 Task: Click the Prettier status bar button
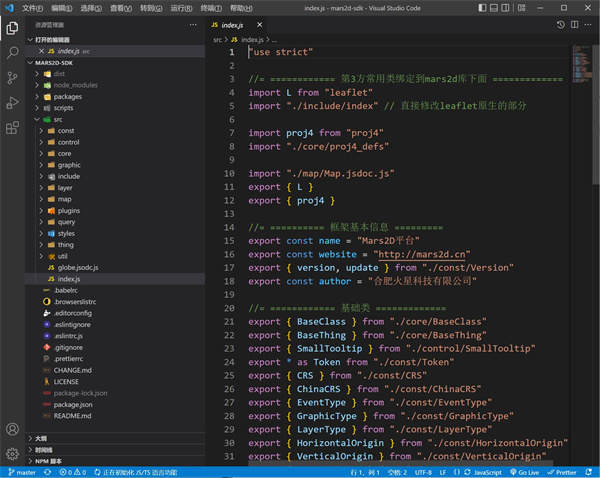coord(565,471)
